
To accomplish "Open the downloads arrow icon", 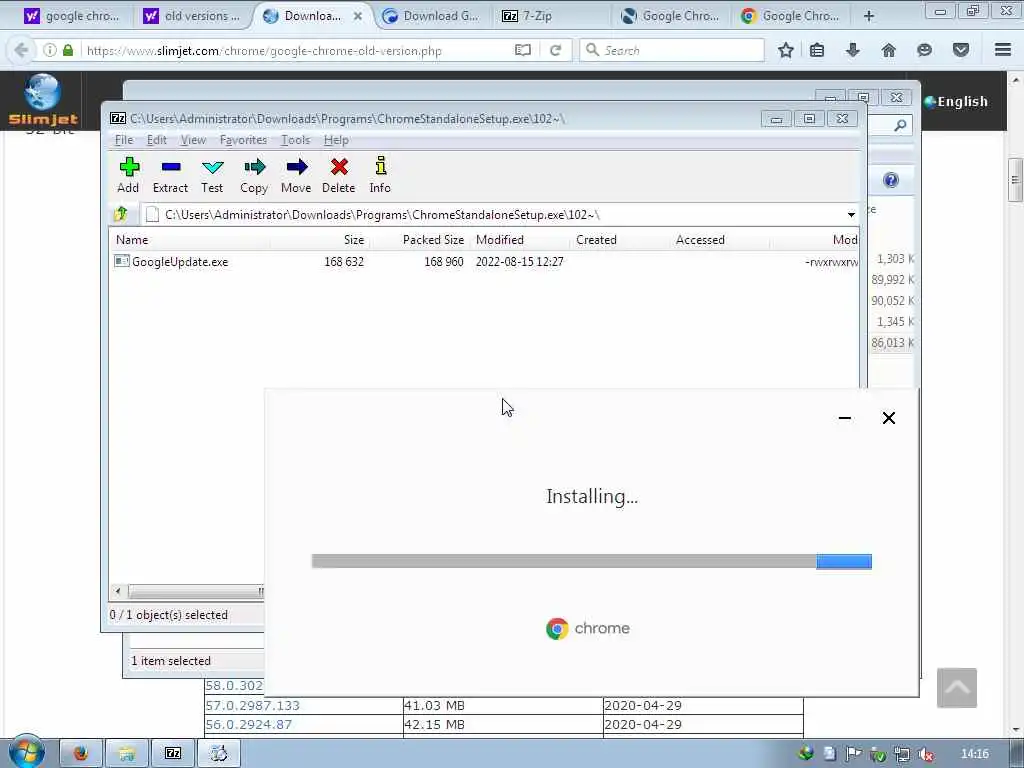I will click(x=853, y=50).
